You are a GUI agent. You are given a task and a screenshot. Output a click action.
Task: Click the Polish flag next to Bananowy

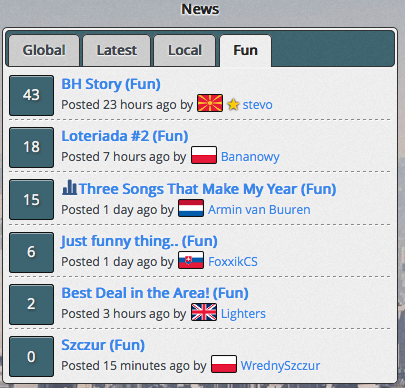coord(204,155)
